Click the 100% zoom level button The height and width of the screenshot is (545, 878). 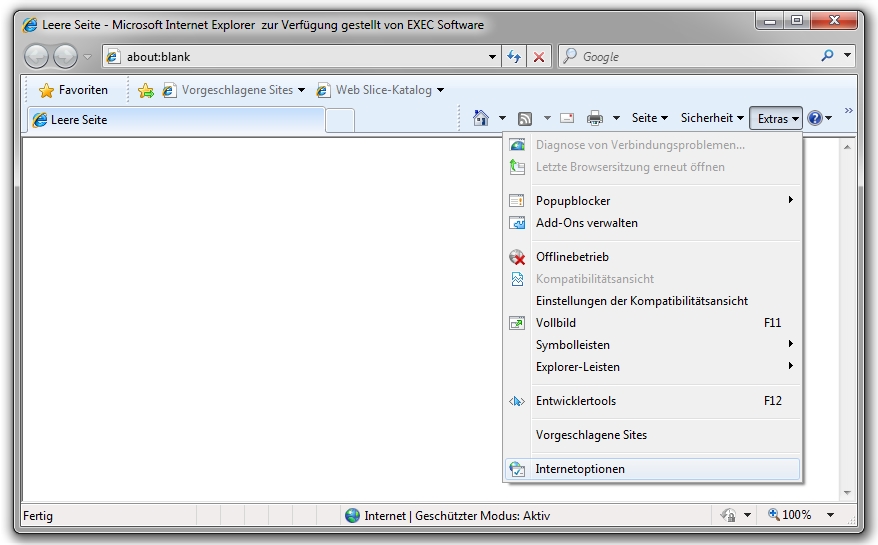click(x=789, y=515)
